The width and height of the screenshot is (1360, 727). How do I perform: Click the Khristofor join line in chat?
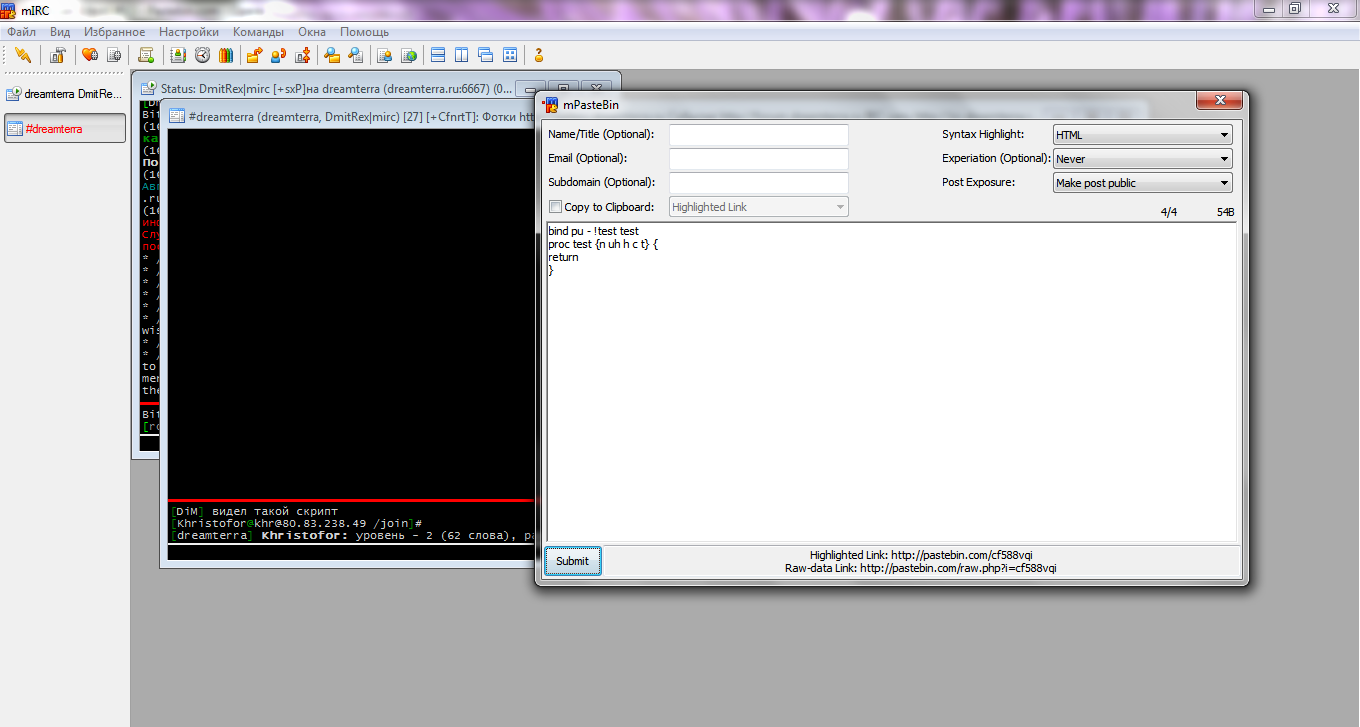(x=297, y=523)
